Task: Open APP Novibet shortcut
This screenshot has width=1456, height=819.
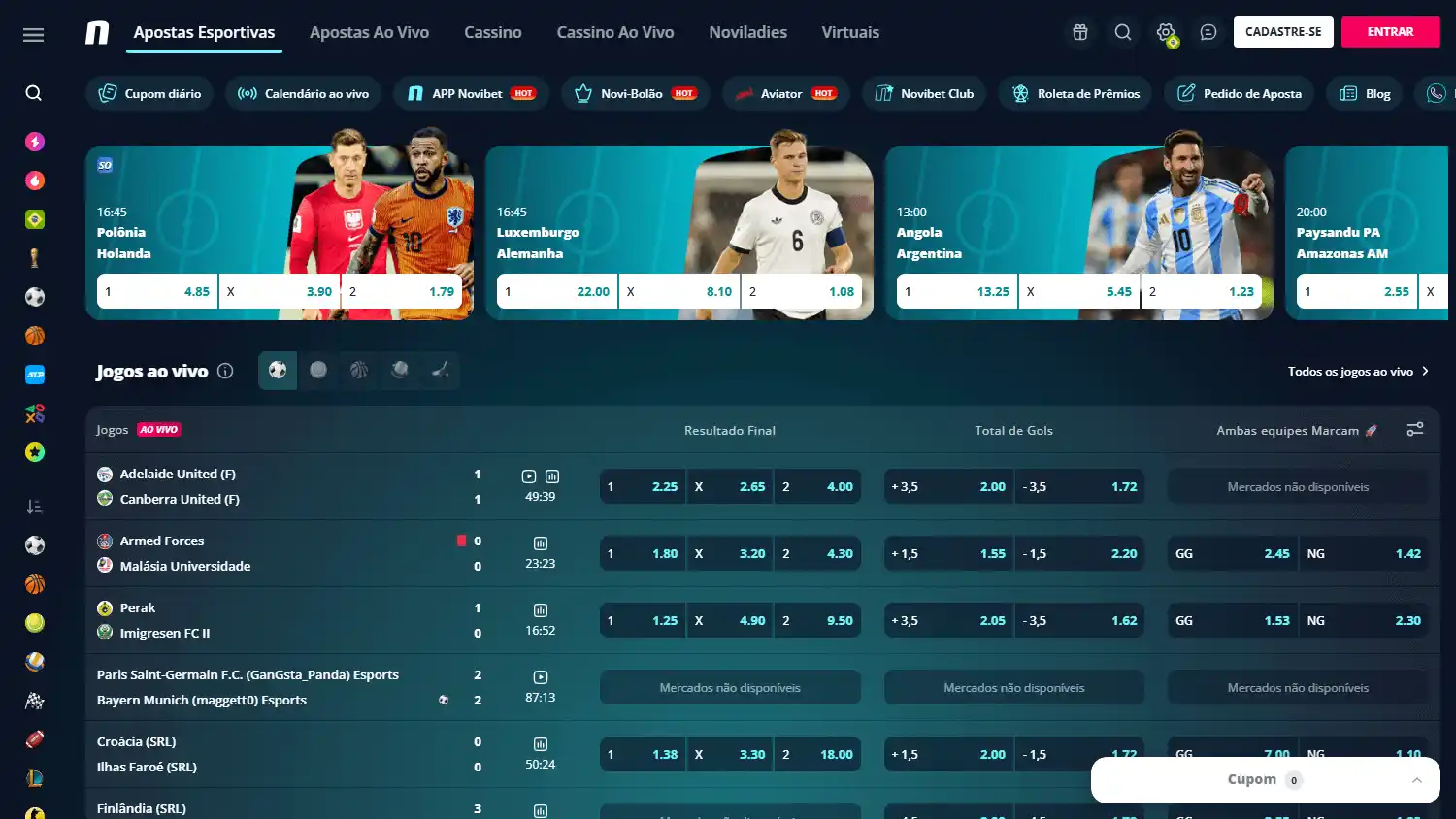Action: tap(471, 94)
